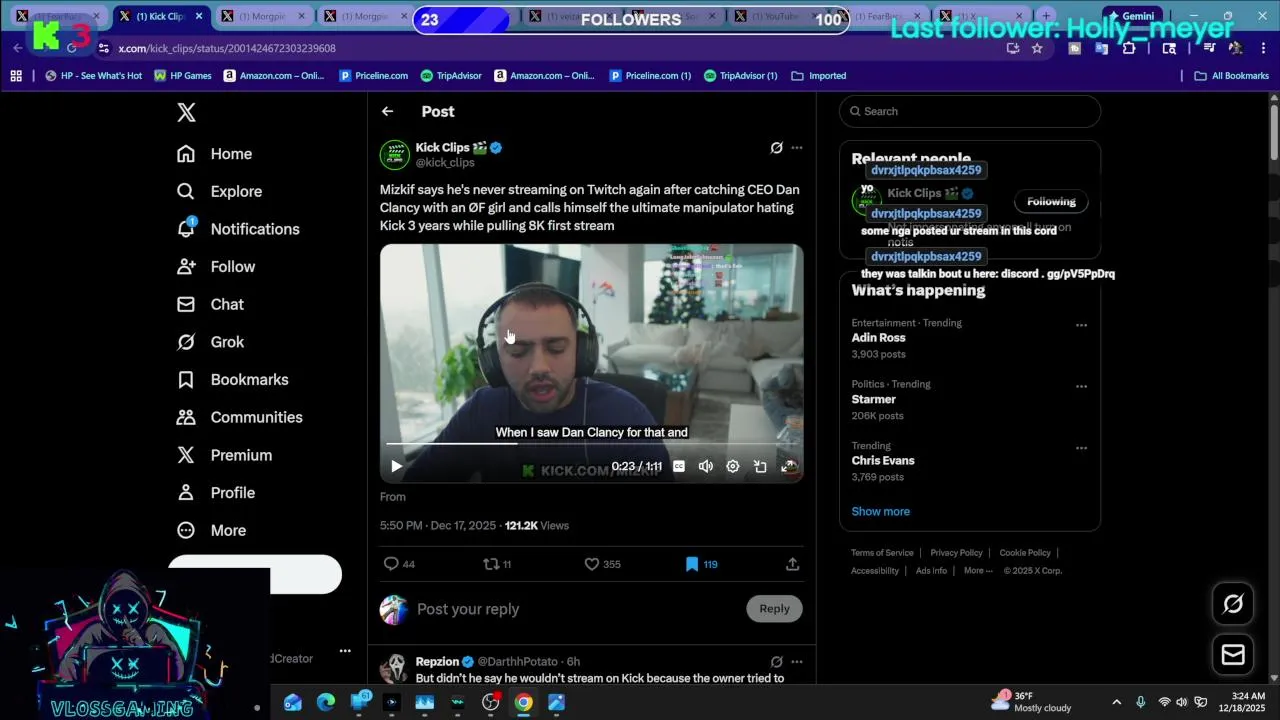Open the Gemini button in Chrome
Screen dimensions: 1280x720
pos(1130,16)
